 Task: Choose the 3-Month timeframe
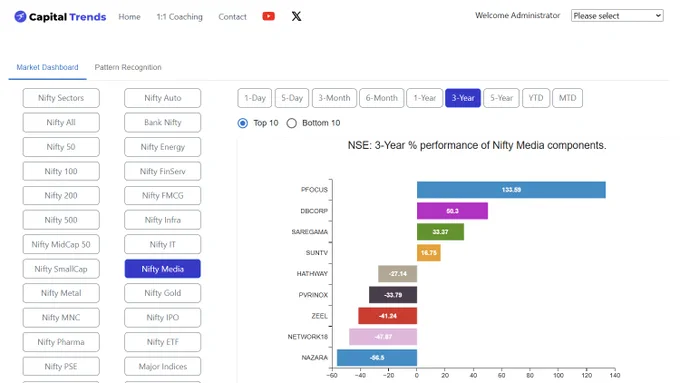point(334,98)
